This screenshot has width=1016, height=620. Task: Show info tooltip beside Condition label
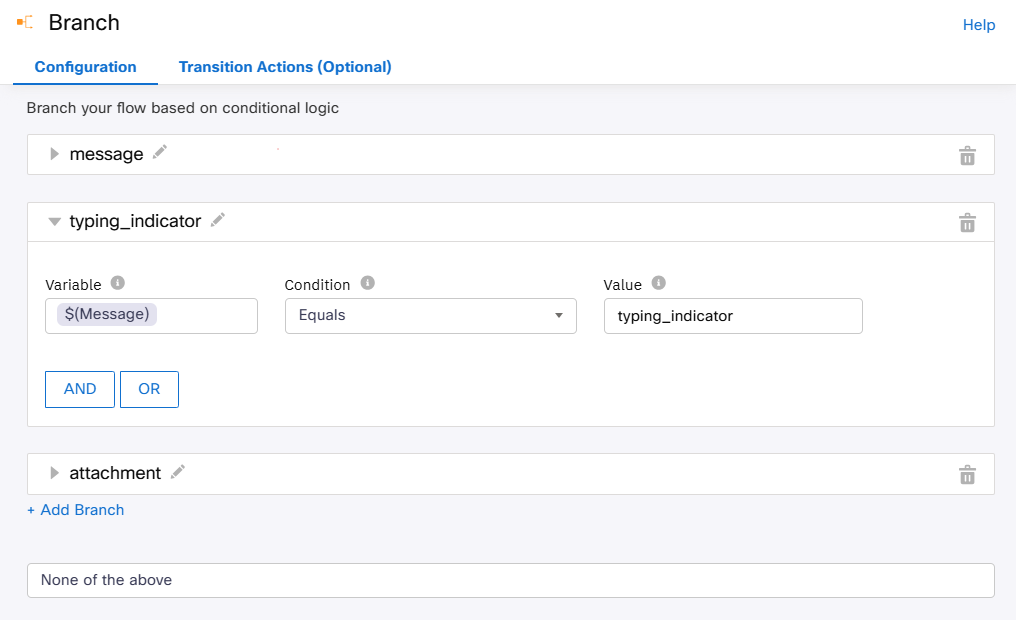[x=367, y=283]
